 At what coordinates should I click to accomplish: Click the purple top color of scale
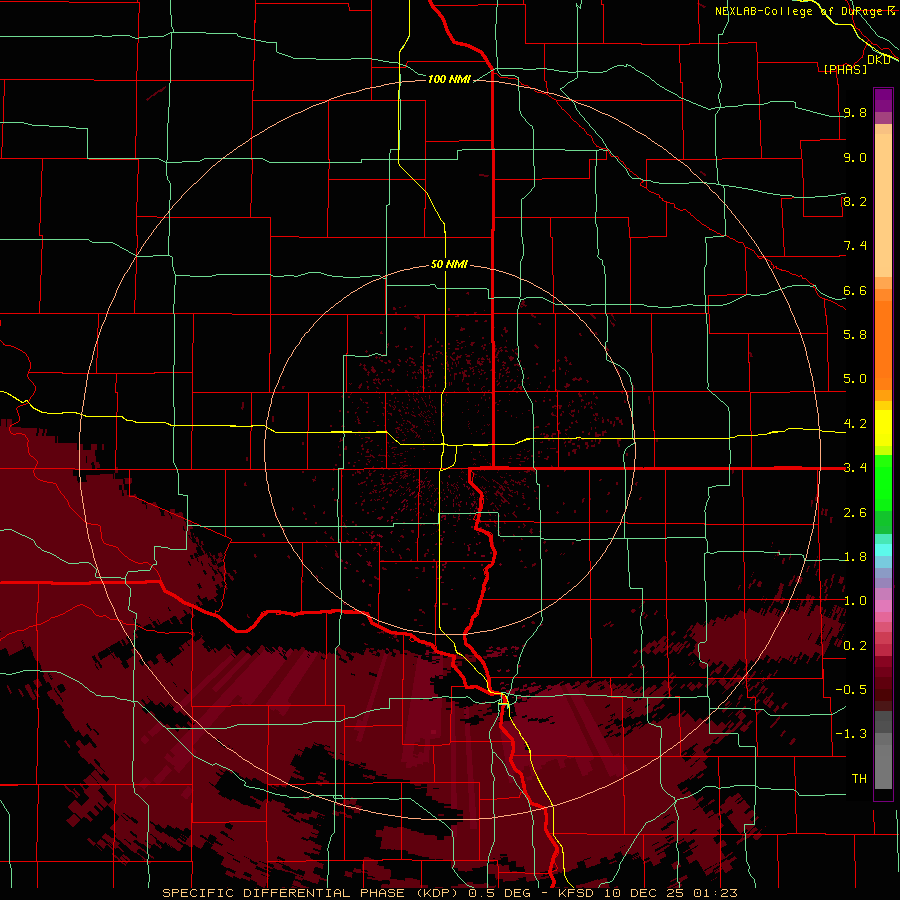tap(883, 100)
